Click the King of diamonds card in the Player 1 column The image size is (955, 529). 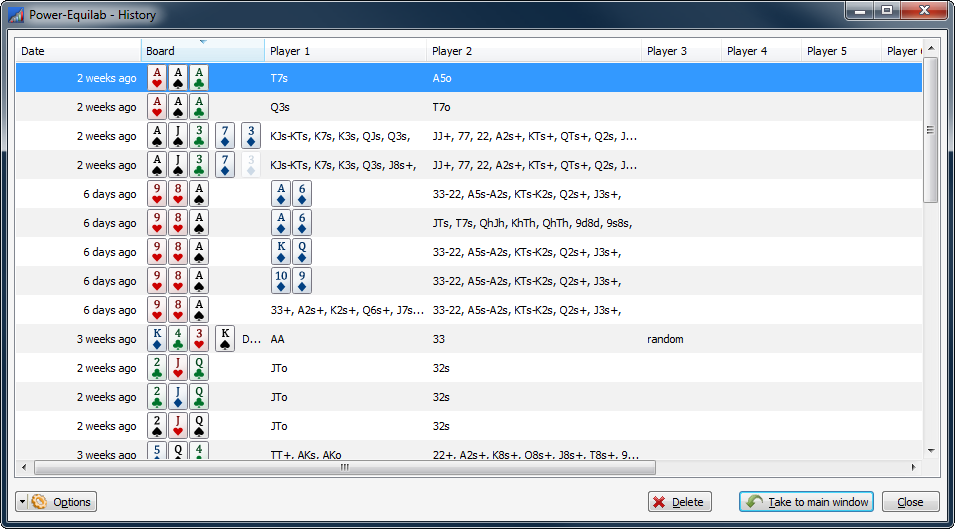click(x=281, y=252)
